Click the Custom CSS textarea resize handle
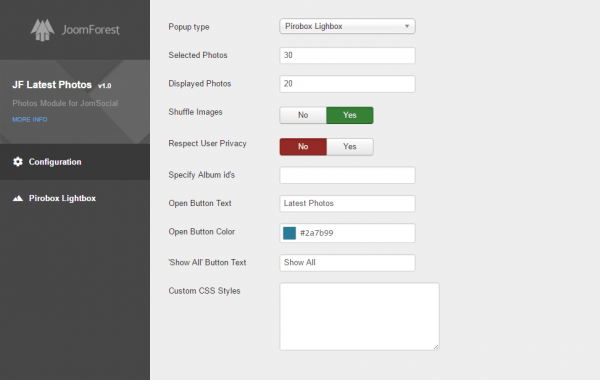600x380 pixels. 436,347
